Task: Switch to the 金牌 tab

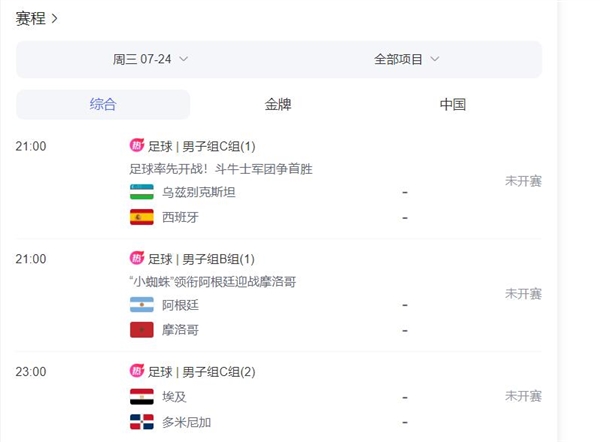Action: point(278,104)
